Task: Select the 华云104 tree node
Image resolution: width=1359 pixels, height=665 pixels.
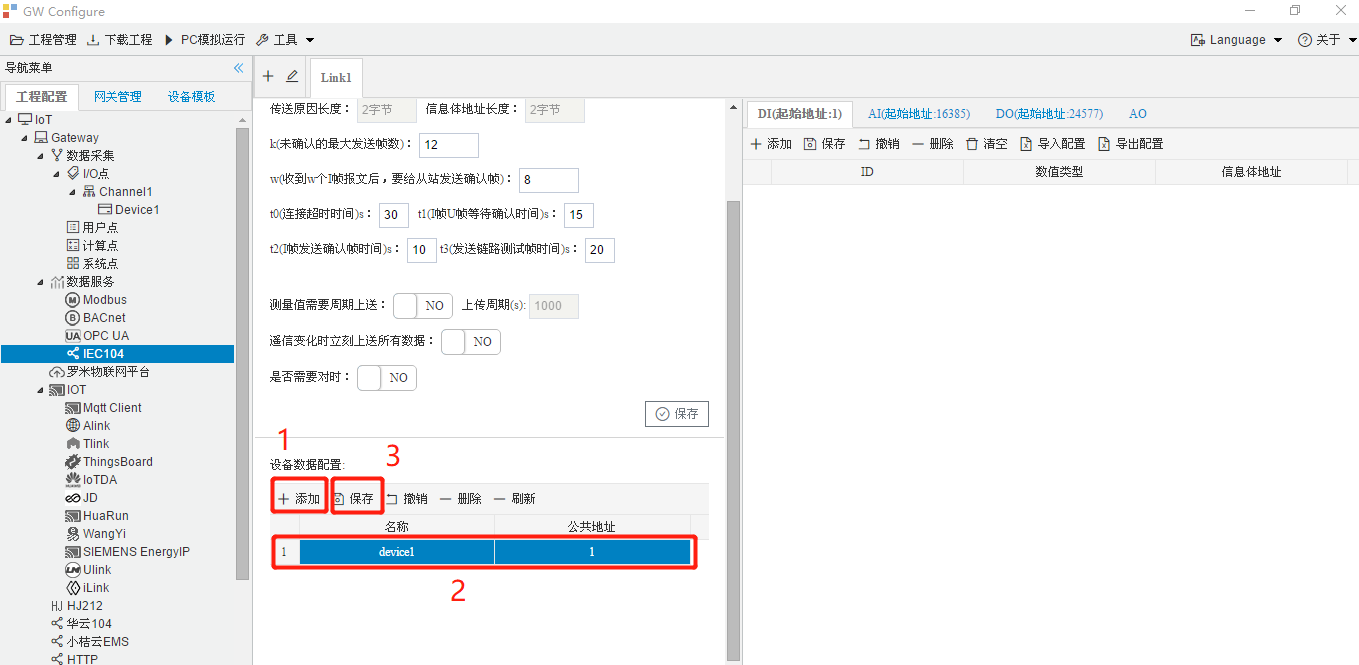Action: (x=81, y=624)
